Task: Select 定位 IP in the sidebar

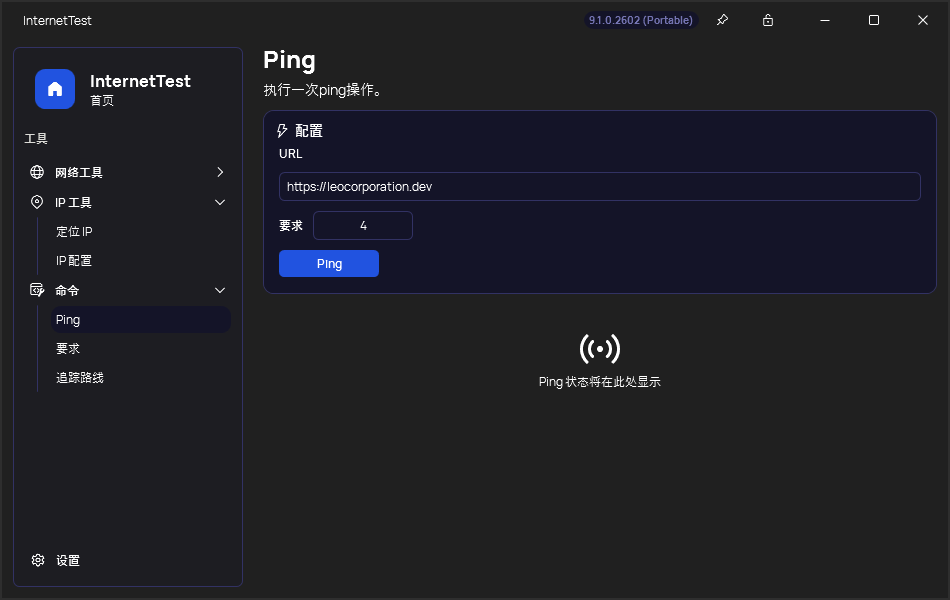Action: tap(74, 230)
